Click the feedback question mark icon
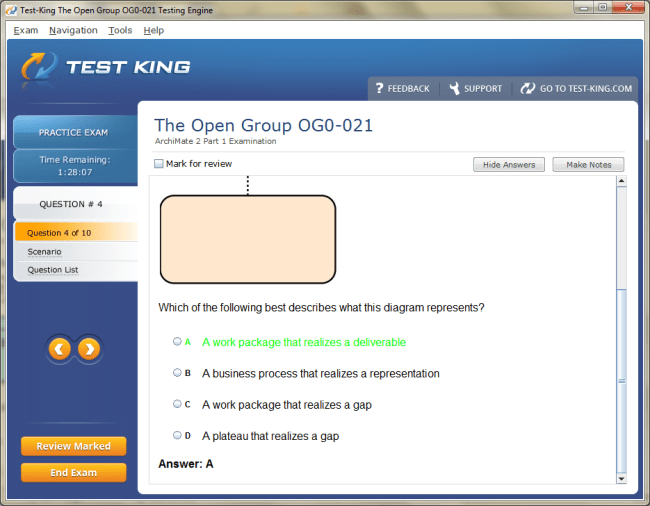Image resolution: width=650 pixels, height=506 pixels. pos(379,88)
